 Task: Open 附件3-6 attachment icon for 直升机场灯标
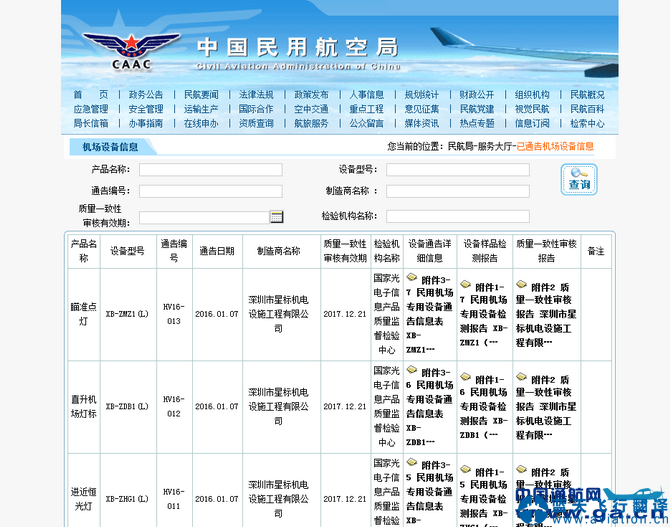point(411,372)
